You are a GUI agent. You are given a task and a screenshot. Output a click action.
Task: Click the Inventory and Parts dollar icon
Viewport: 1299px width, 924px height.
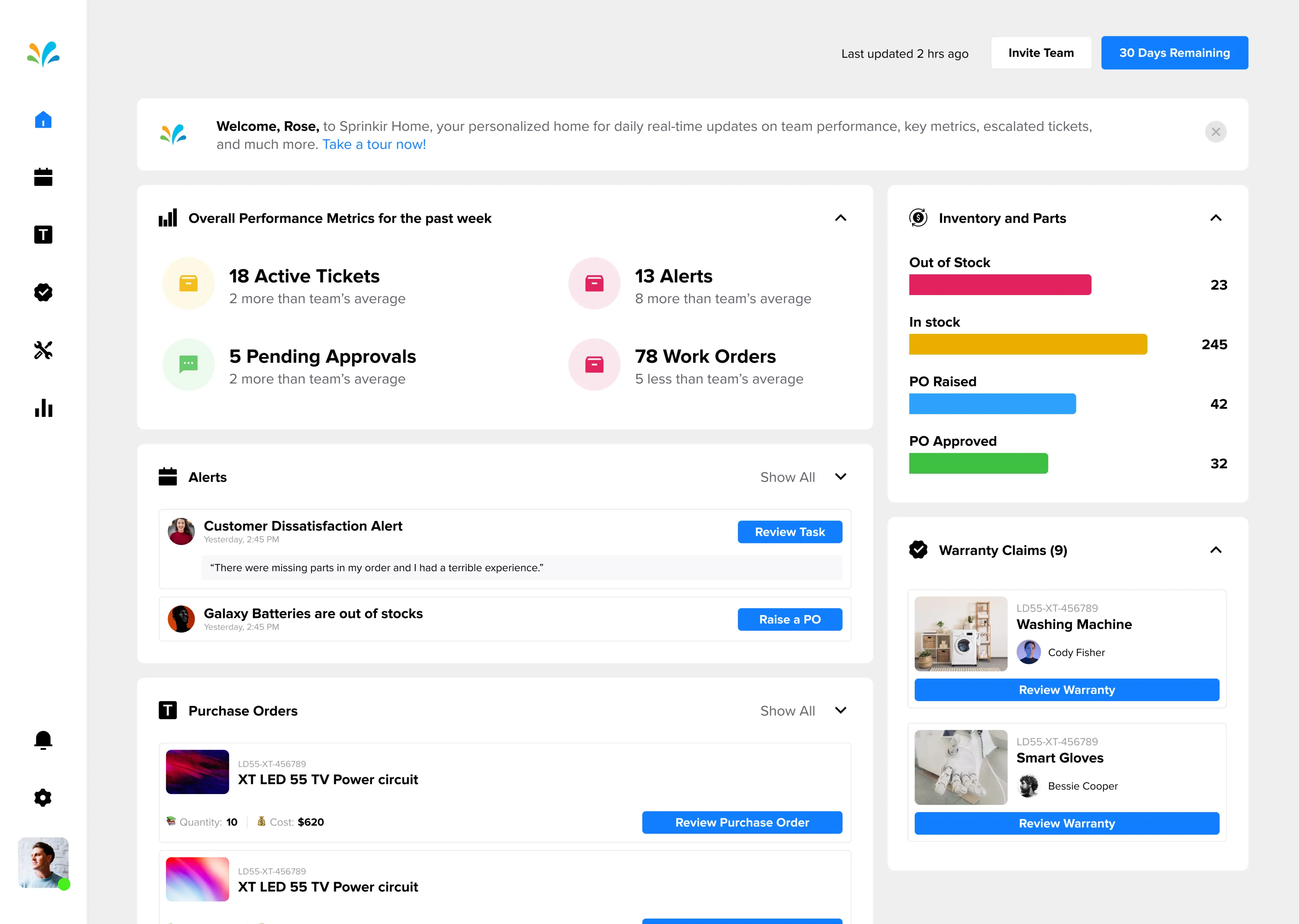918,218
